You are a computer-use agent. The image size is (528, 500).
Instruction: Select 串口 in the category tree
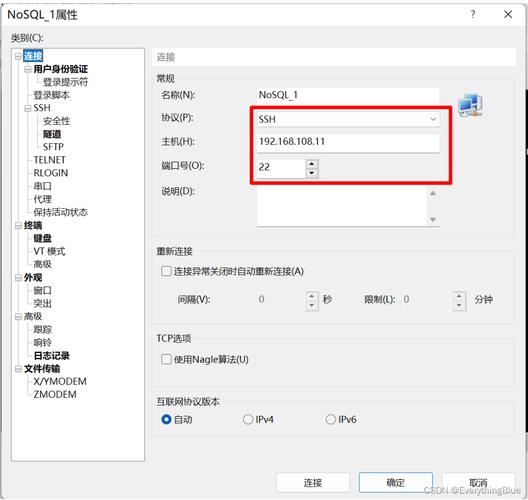click(x=42, y=186)
